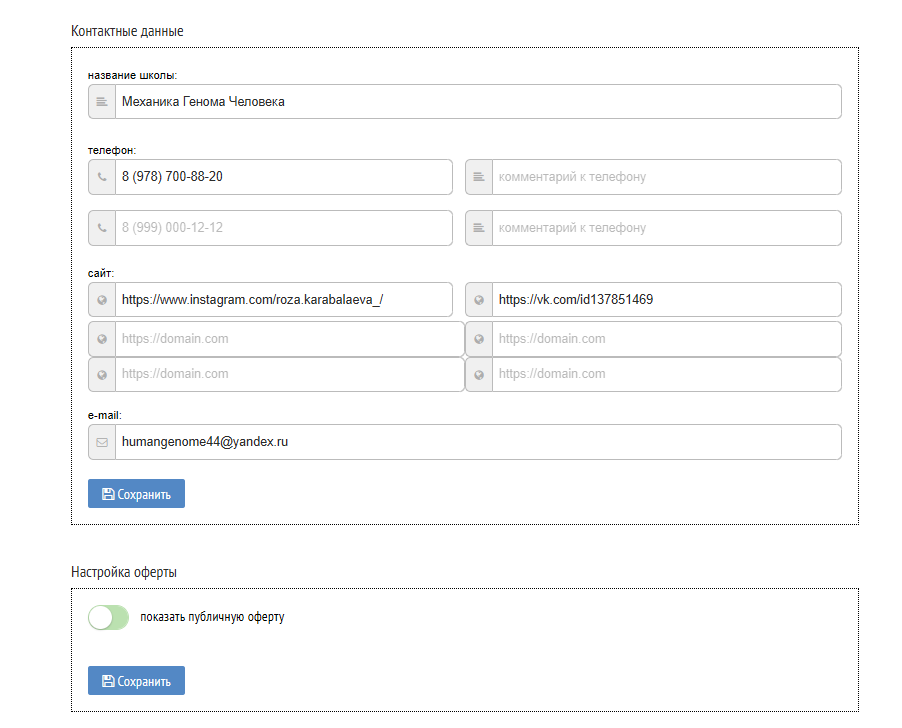Image resolution: width=902 pixels, height=728 pixels.
Task: Click phone icon next to 8 (978) 700-88-20
Action: click(102, 177)
